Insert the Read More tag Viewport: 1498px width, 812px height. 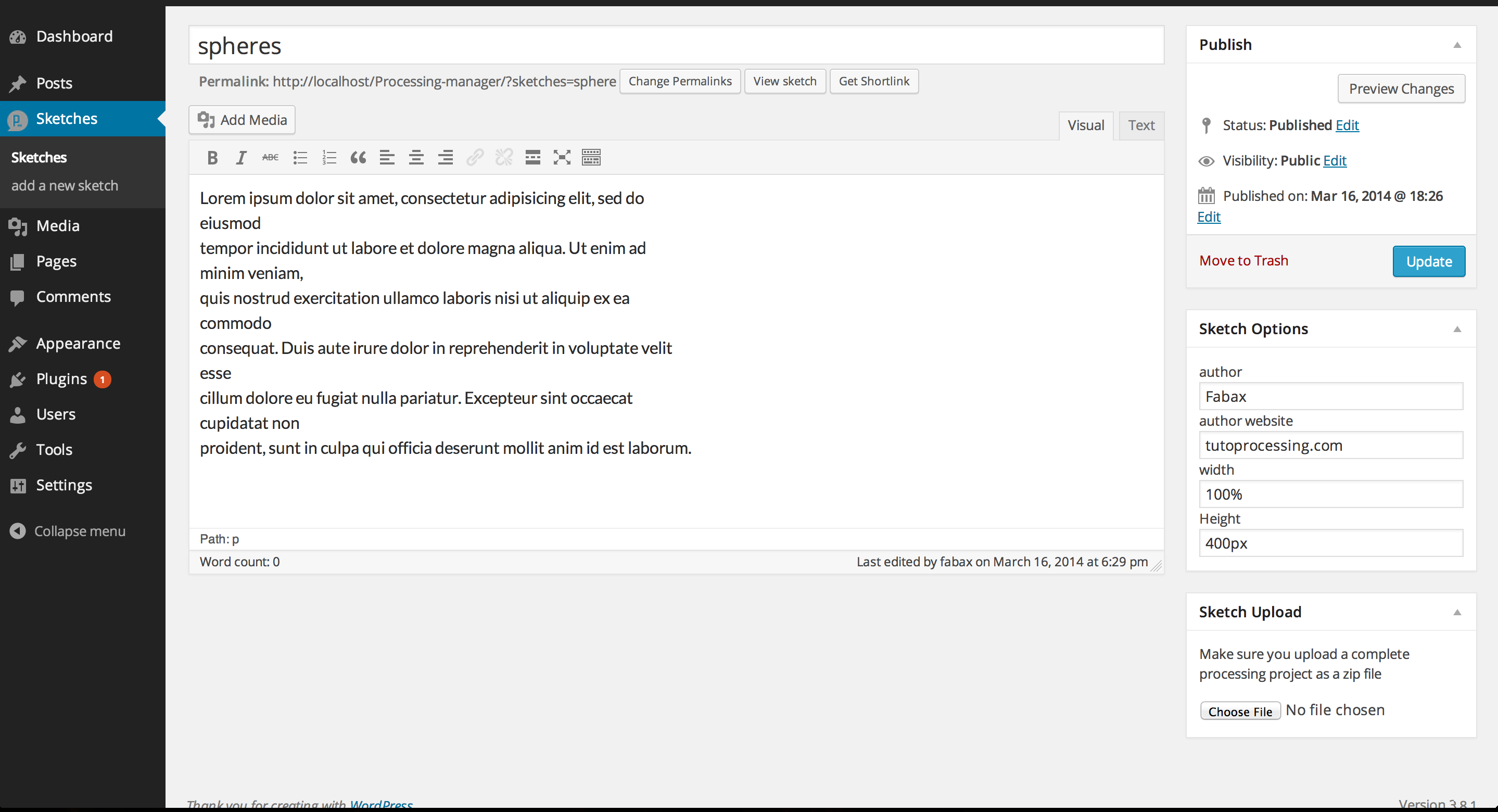532,158
